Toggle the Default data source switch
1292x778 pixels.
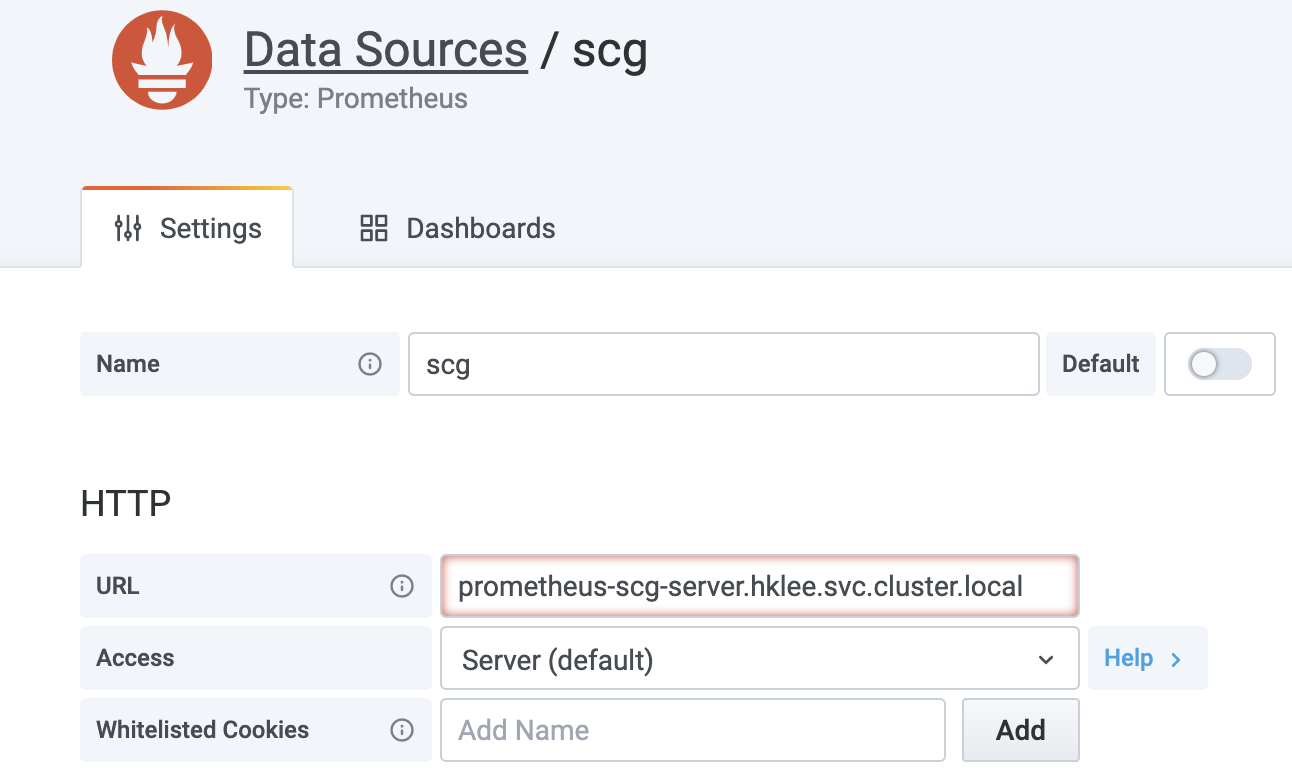click(x=1219, y=364)
